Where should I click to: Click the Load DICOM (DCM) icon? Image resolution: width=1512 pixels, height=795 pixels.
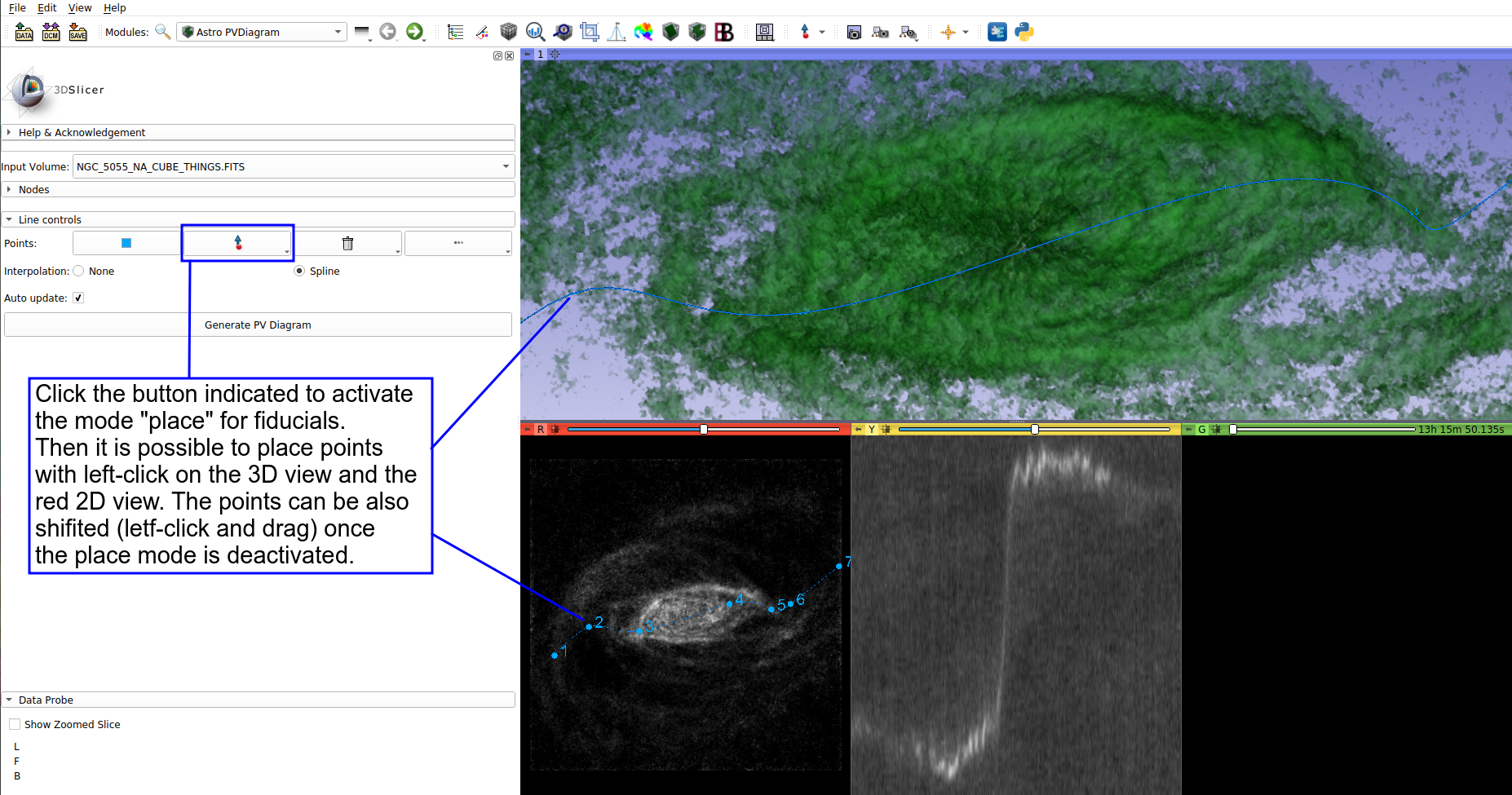coord(51,32)
